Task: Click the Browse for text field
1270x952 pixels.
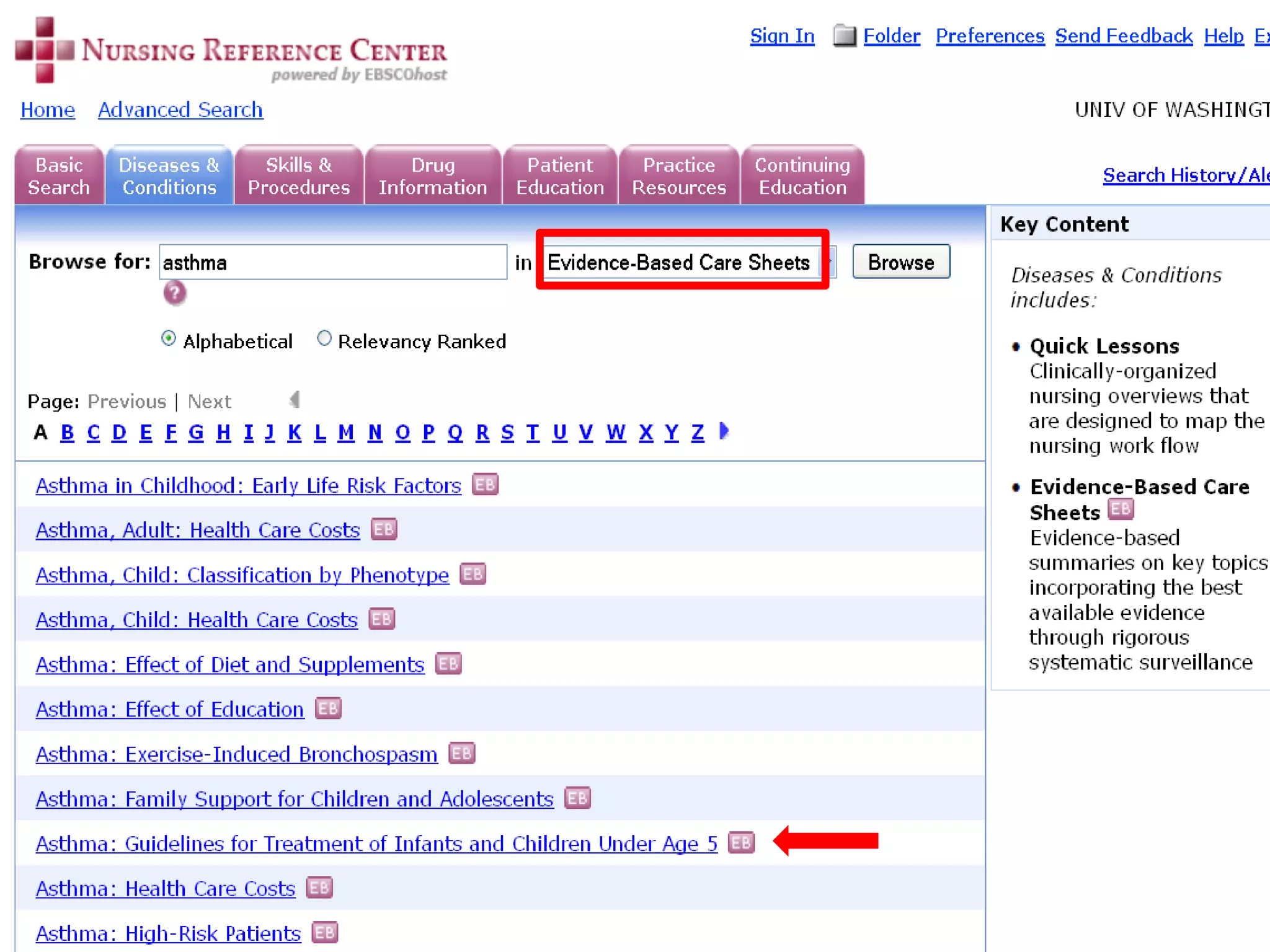Action: point(333,262)
